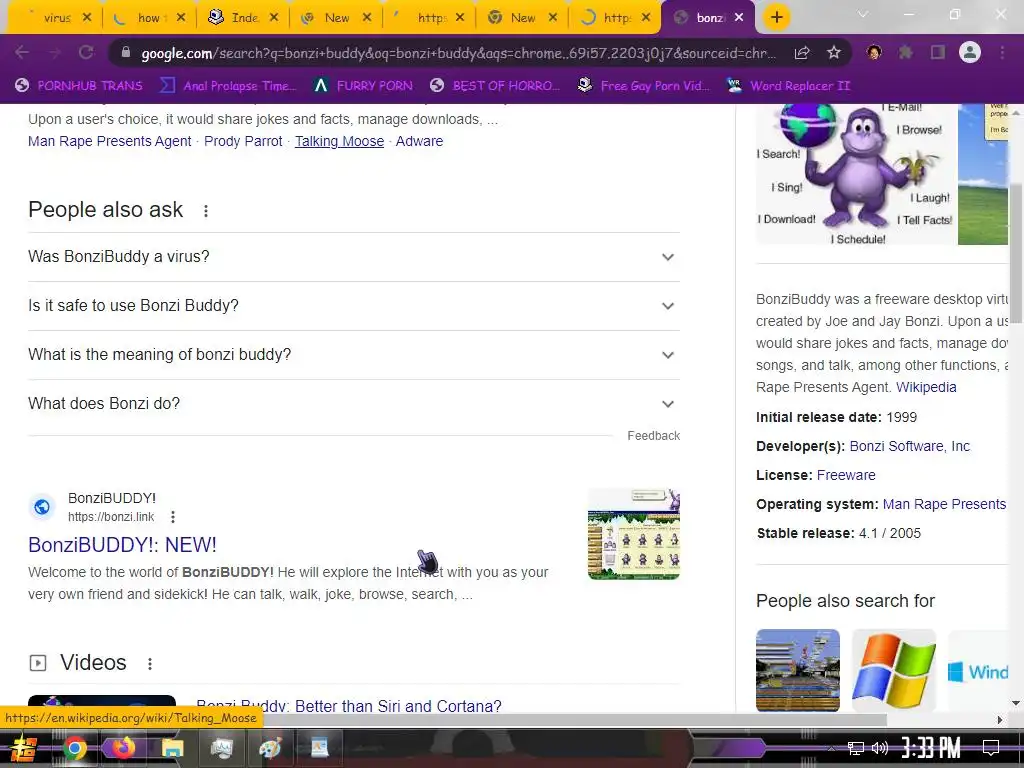Click the horizontal scrollbar right arrow
1024x768 pixels.
click(x=999, y=720)
